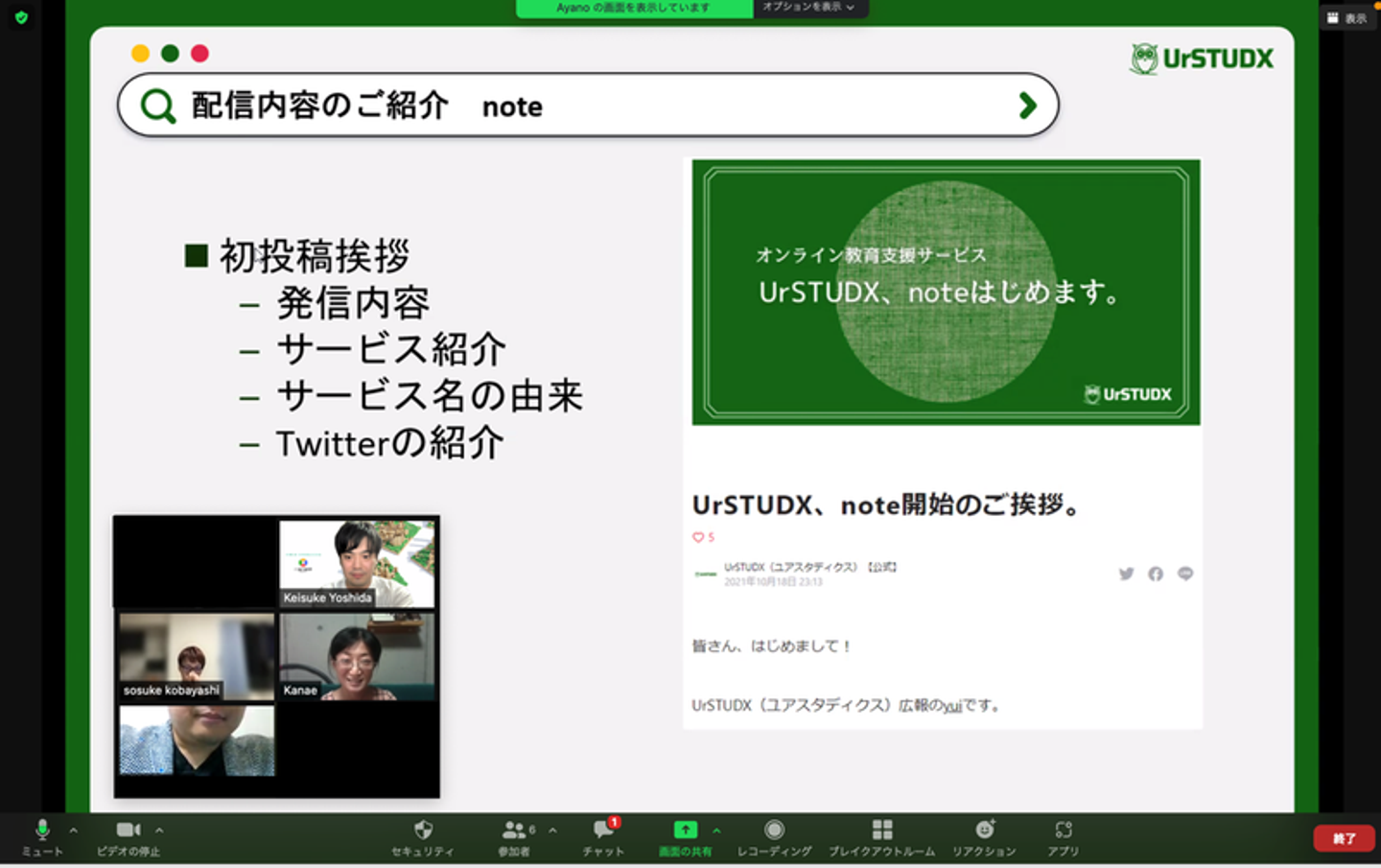This screenshot has height=868, width=1381.
Task: Click the underlined yui in the article
Action: click(x=952, y=706)
